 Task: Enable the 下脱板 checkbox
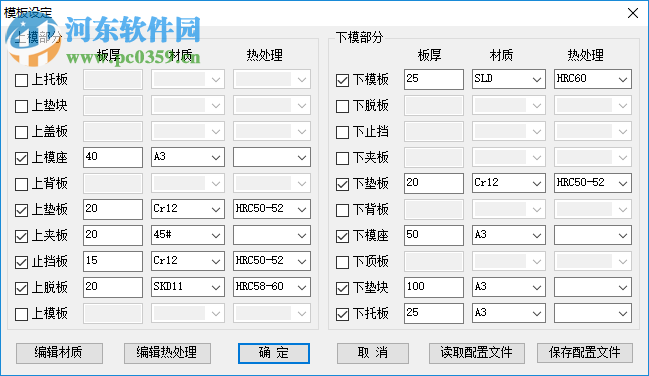(342, 106)
